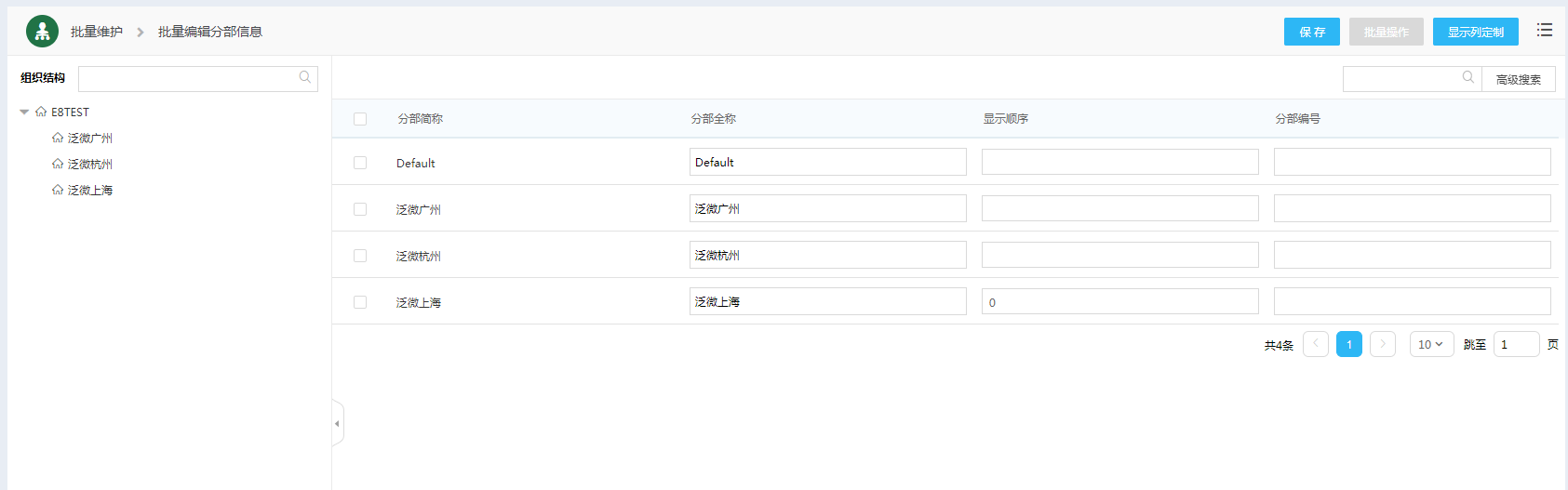Screen dimensions: 1568x490
Task: Click the green organization logo icon
Action: click(x=42, y=32)
